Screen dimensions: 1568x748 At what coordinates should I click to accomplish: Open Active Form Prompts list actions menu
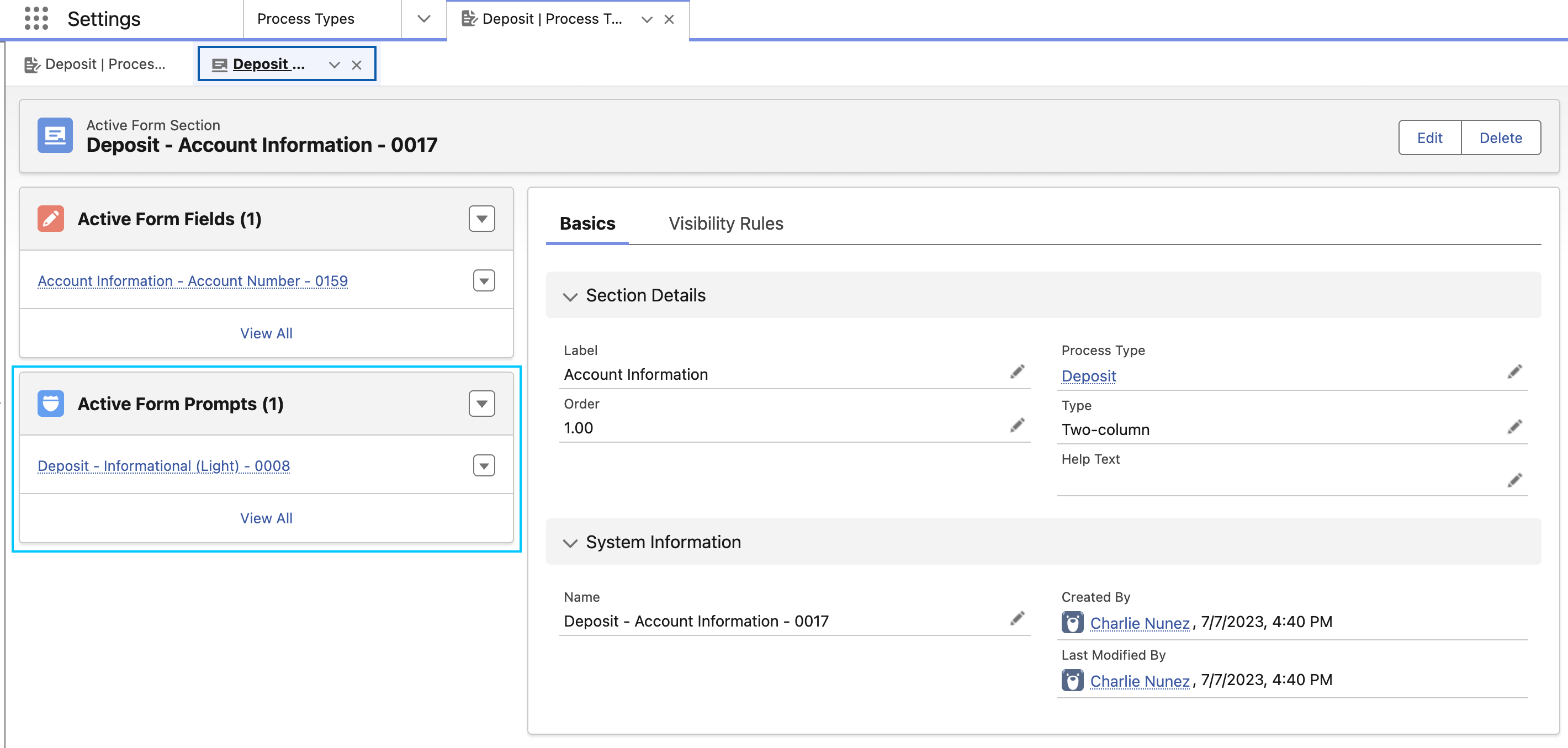481,404
